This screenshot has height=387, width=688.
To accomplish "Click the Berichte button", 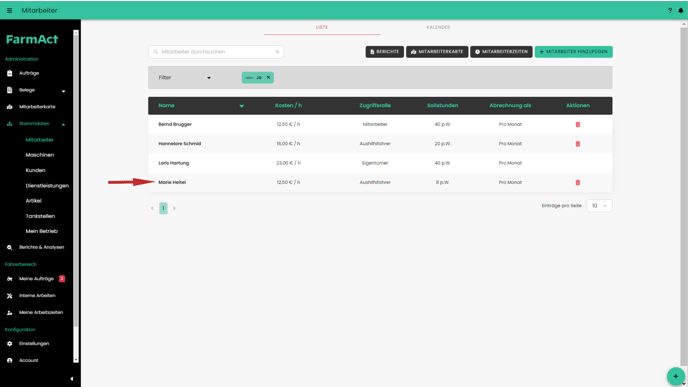I will coord(384,52).
